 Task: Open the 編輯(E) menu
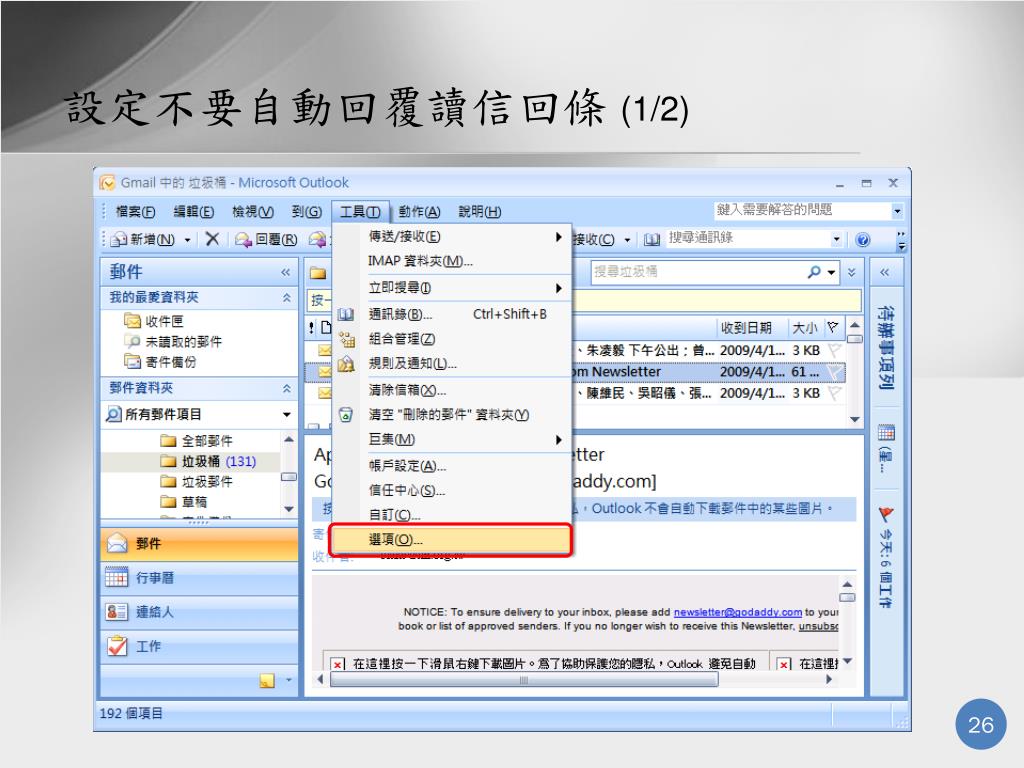194,212
